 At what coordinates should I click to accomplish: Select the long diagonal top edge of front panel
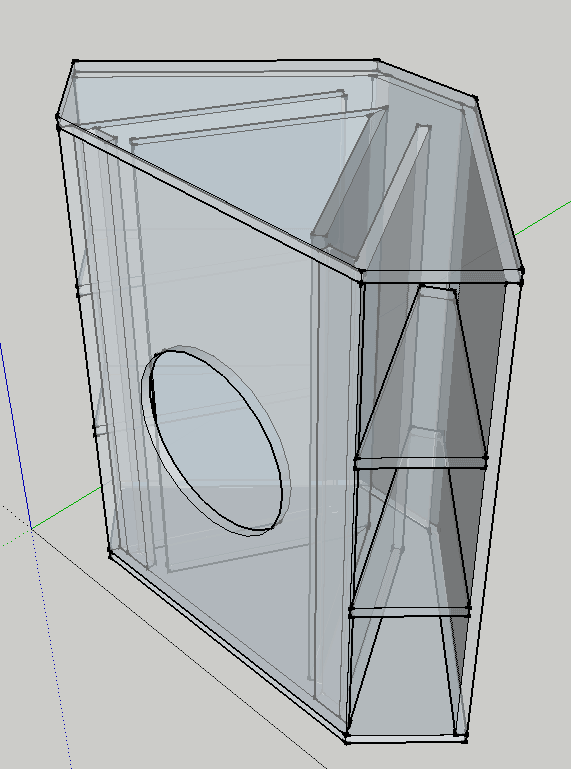(210, 200)
